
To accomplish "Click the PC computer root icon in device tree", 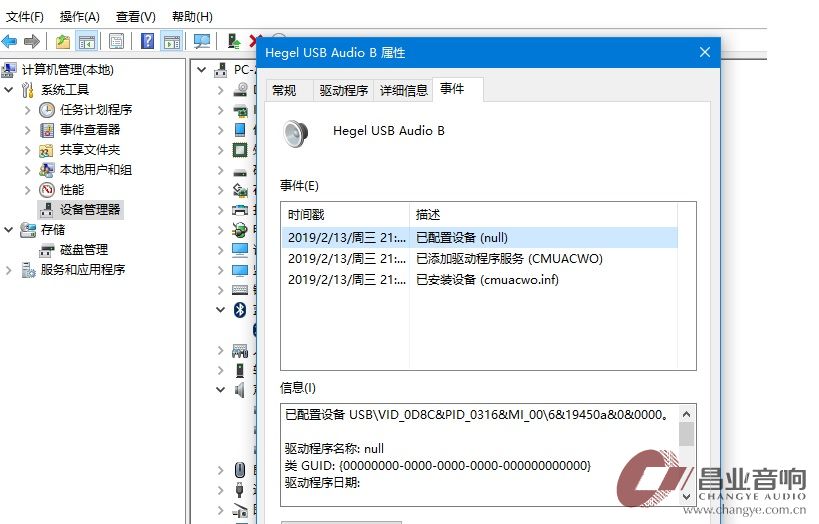I will 221,69.
